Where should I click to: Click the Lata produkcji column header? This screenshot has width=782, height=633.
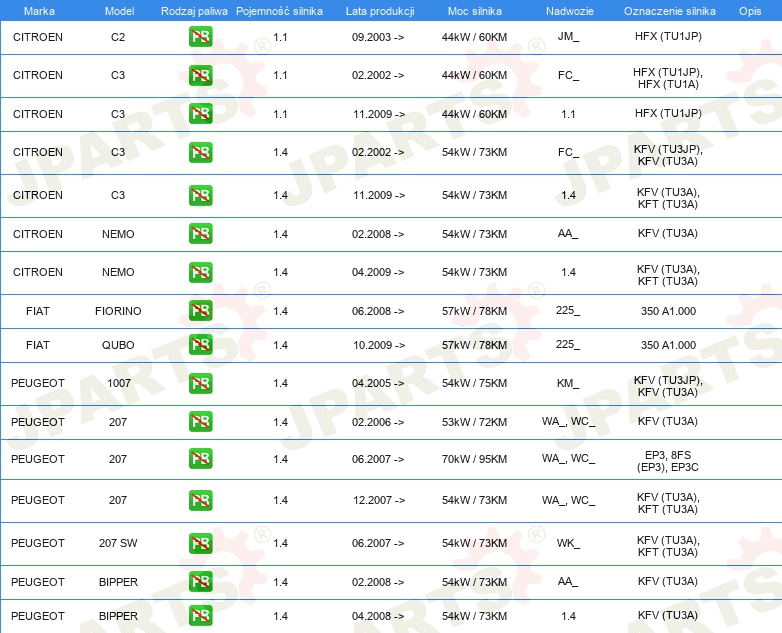380,11
